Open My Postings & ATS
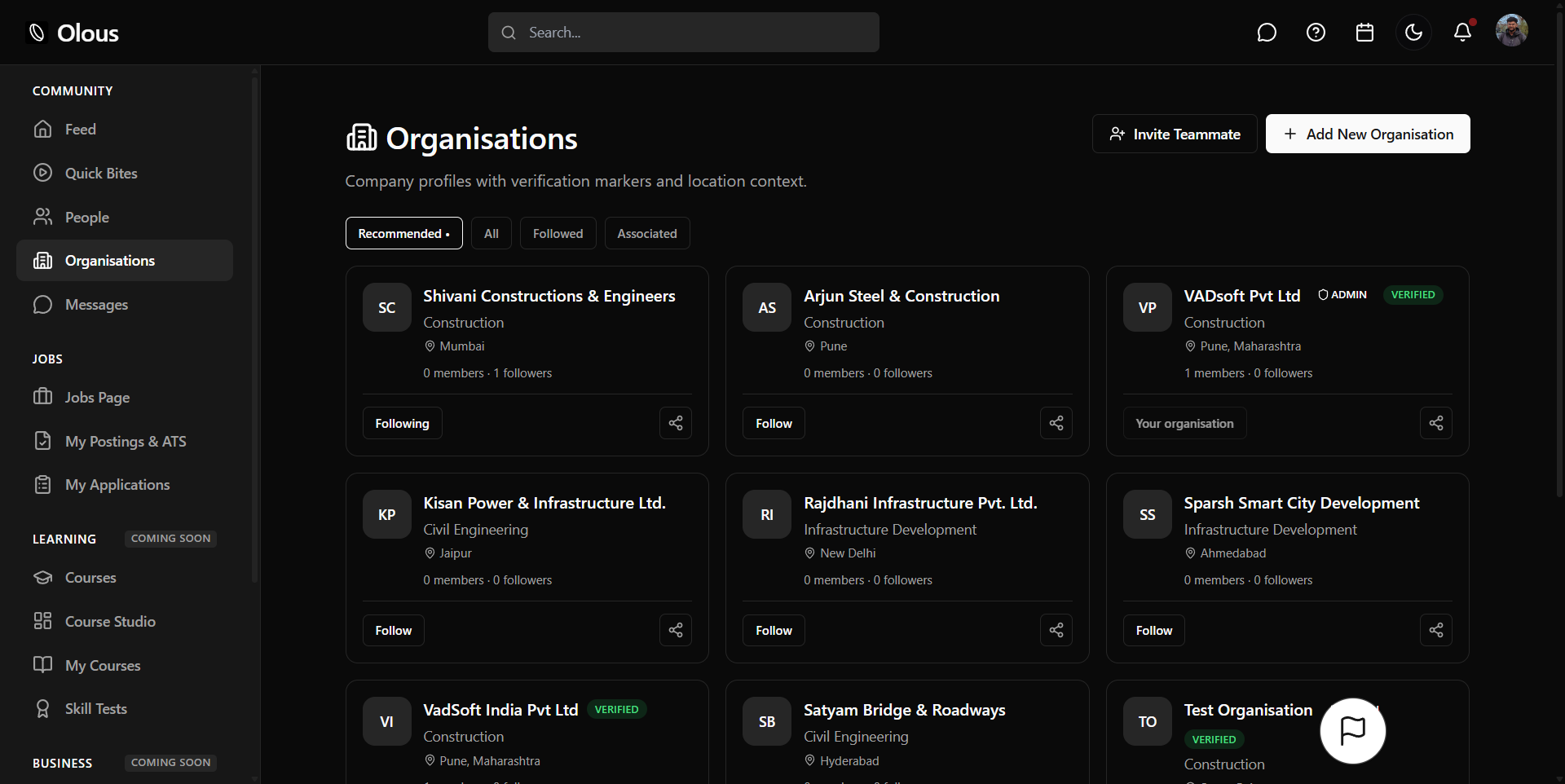The width and height of the screenshot is (1565, 784). point(125,442)
